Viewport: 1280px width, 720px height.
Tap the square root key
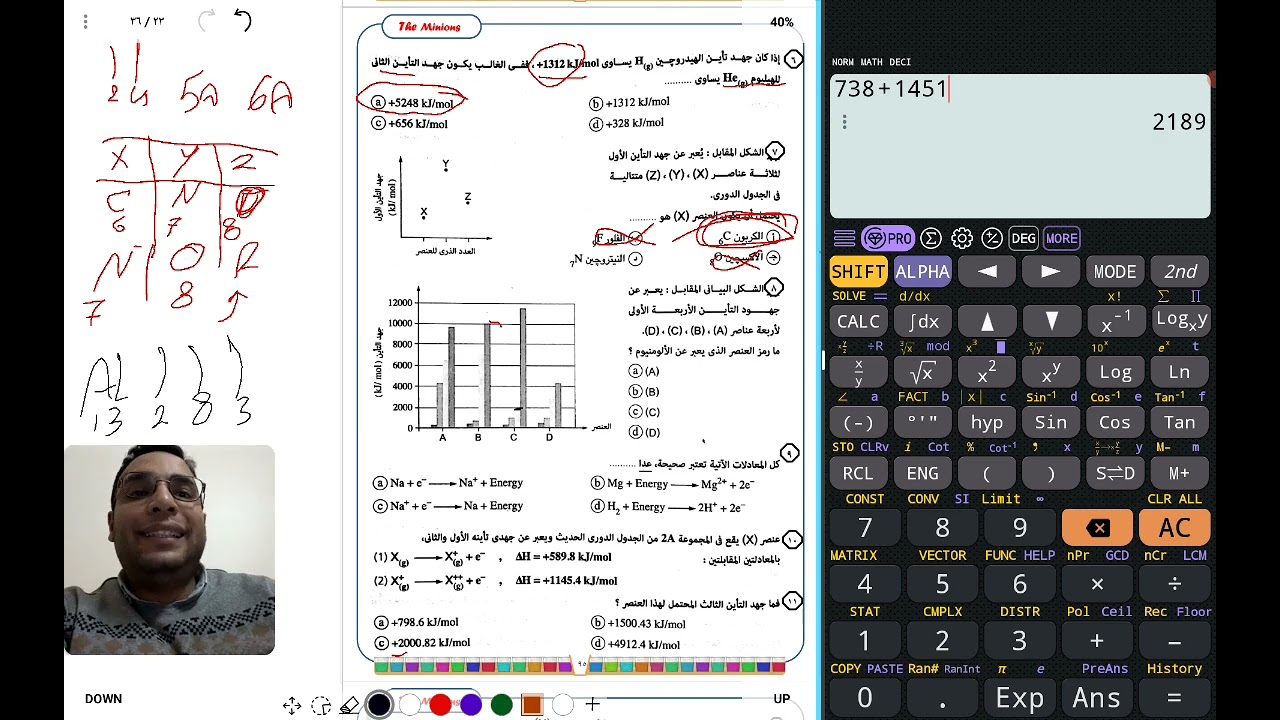(922, 372)
